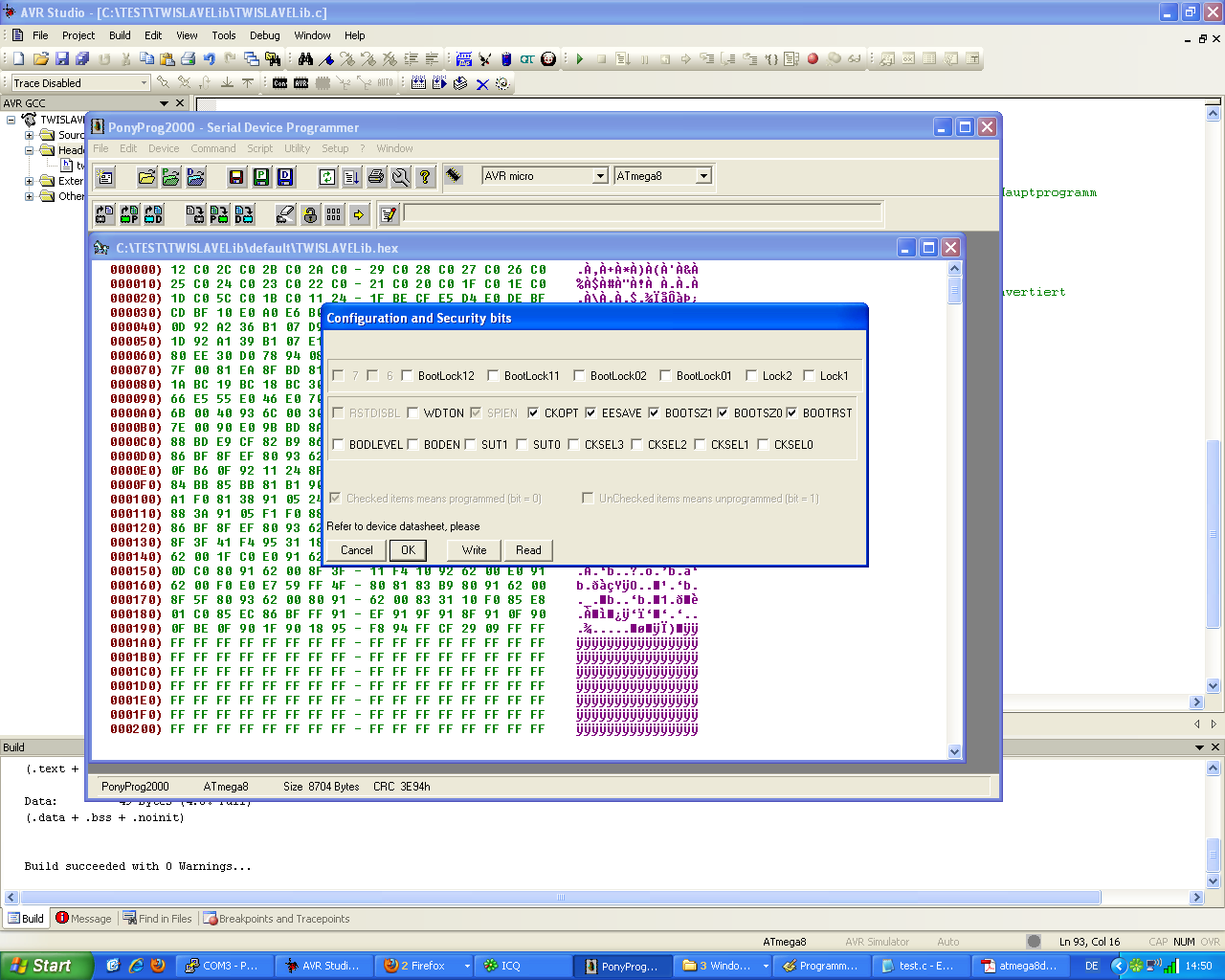Click AVR Studio Find binoculars icon
The width and height of the screenshot is (1225, 980).
305,59
